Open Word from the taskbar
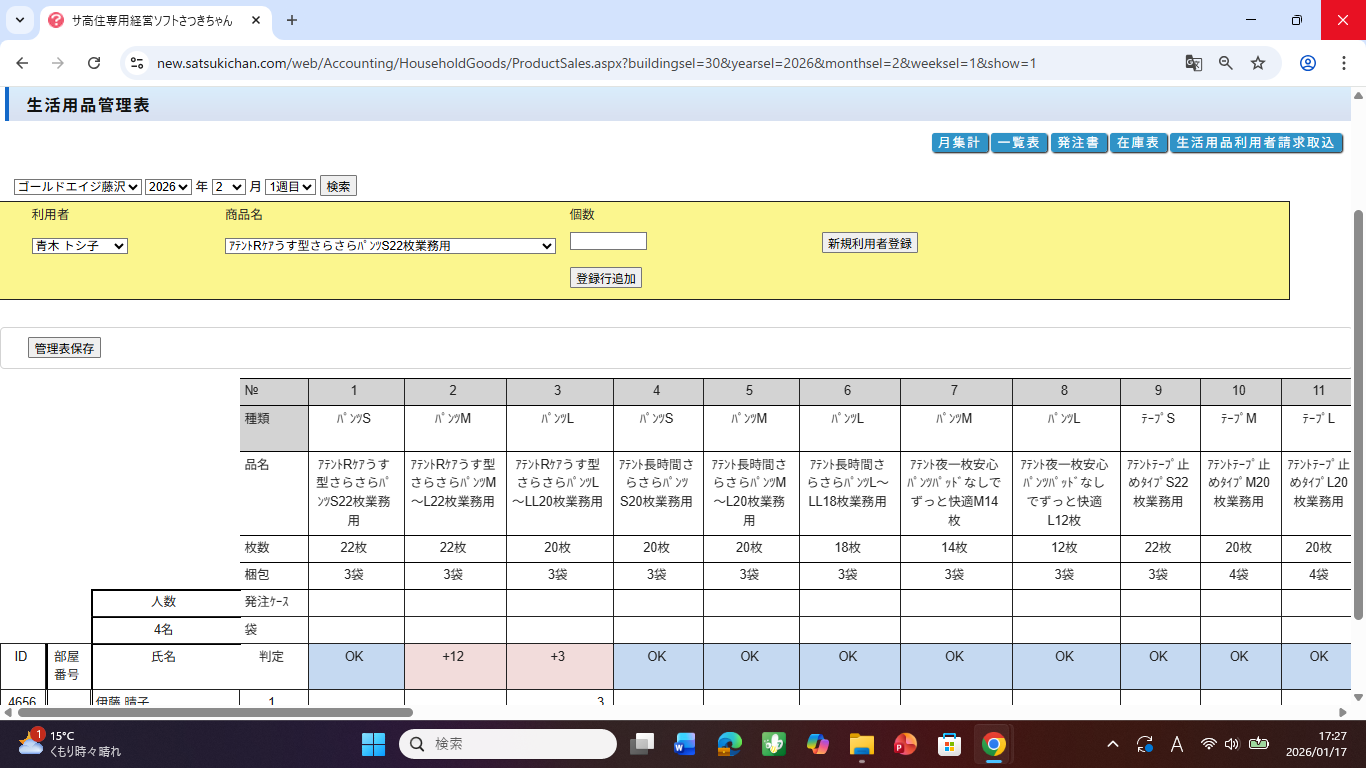1366x768 pixels. [x=685, y=744]
